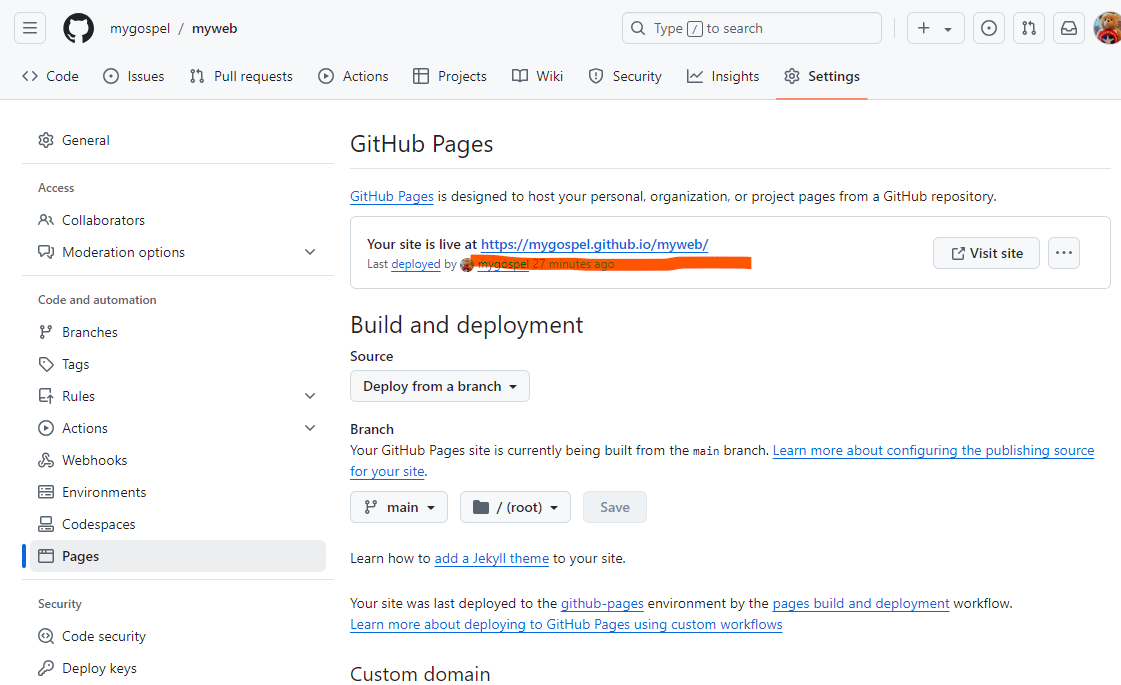Open live site URL mygospel.github.io/myweb
Image resolution: width=1121 pixels, height=685 pixels.
[x=595, y=244]
